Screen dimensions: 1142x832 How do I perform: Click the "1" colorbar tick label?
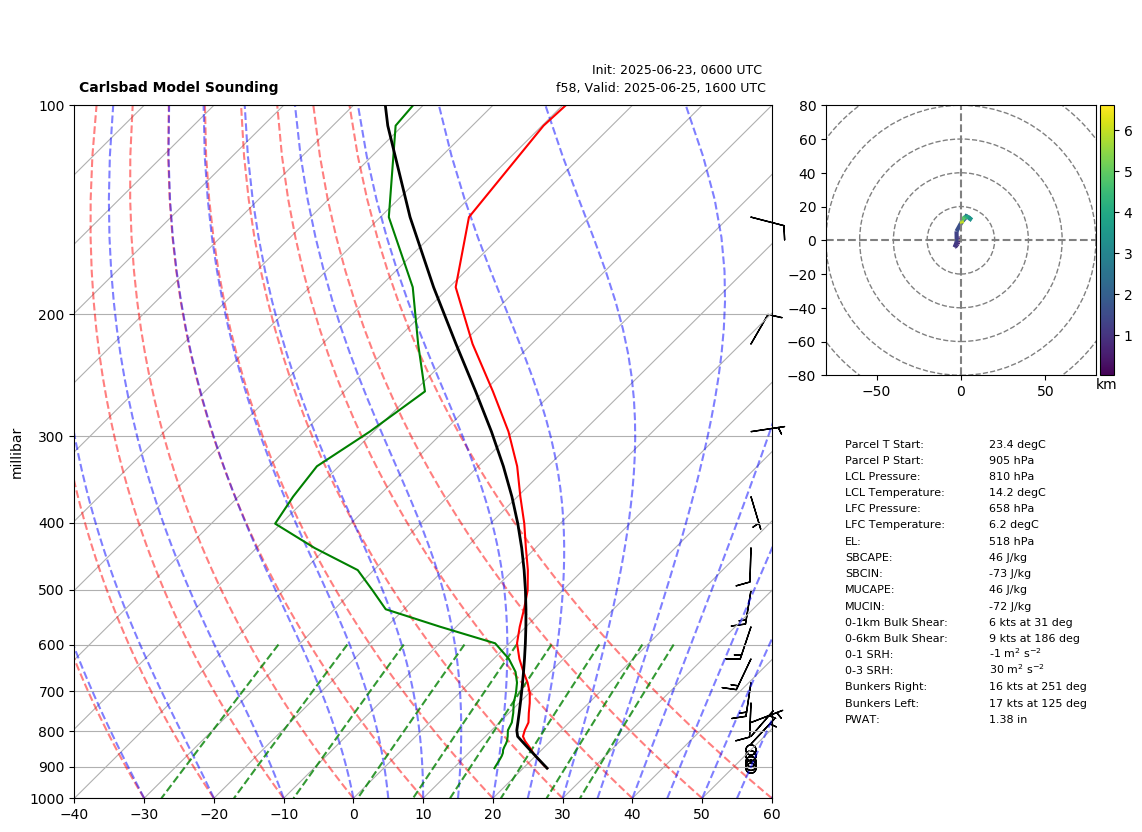point(1128,337)
